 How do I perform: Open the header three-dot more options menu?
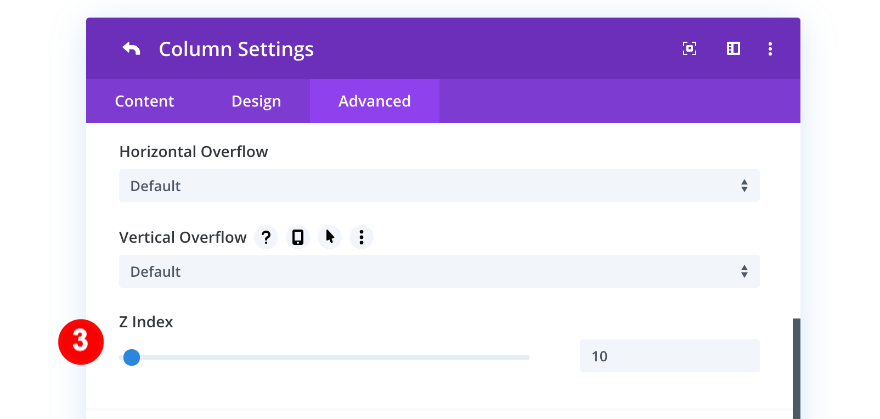point(770,49)
